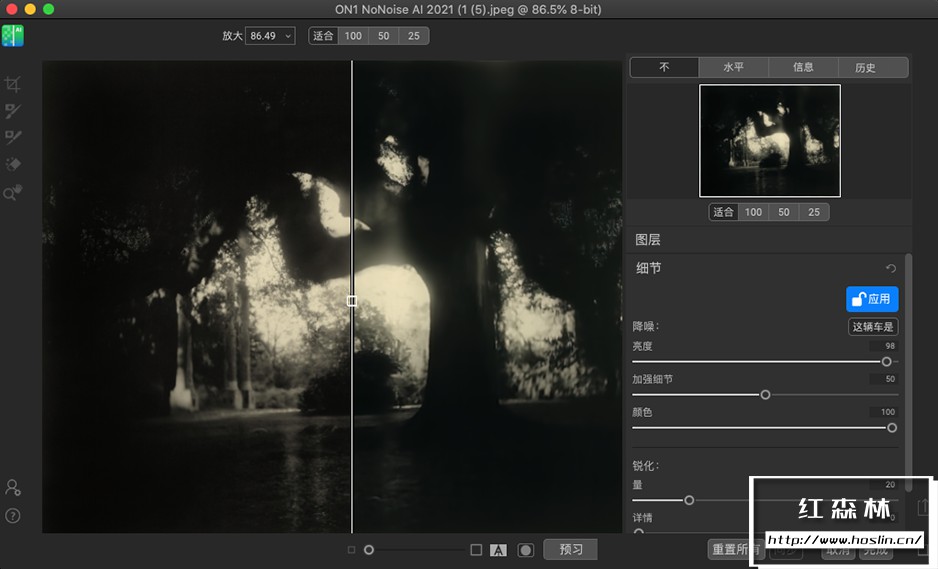Click the 重置所有 reset all button
The image size is (938, 569).
(735, 549)
